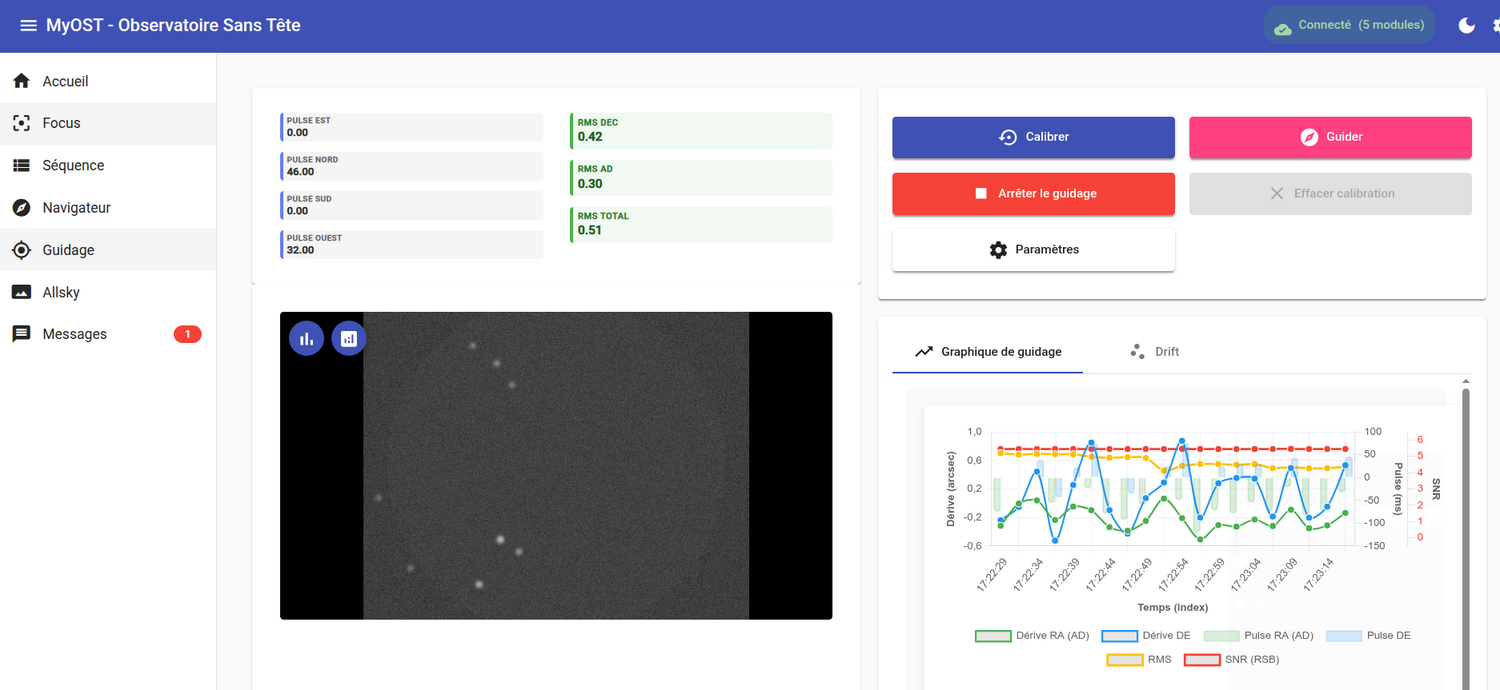Toggle dark mode moon icon
This screenshot has width=1500, height=690.
click(x=1466, y=25)
